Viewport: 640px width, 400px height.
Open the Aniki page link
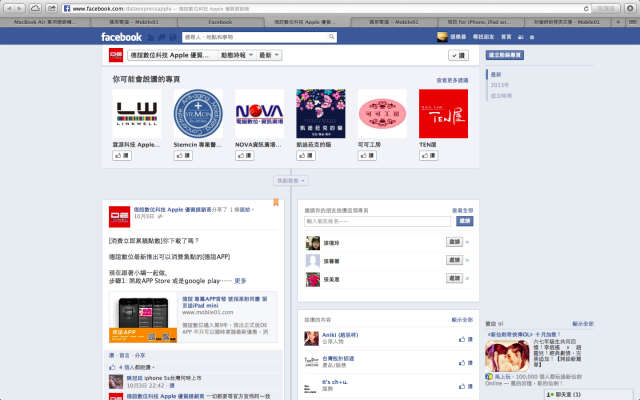click(x=340, y=335)
